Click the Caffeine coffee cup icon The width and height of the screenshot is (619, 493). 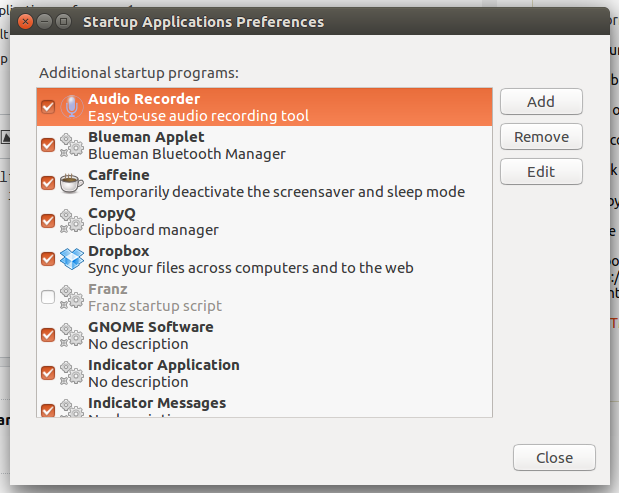(72, 183)
